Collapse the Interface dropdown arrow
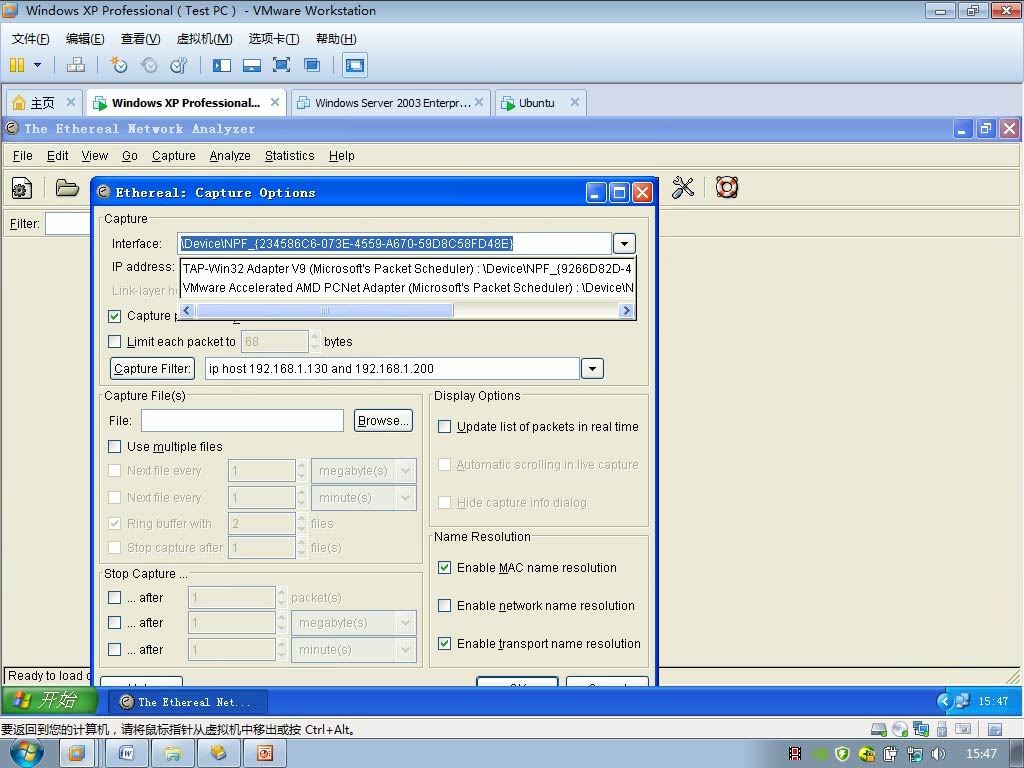1024x768 pixels. [x=624, y=244]
